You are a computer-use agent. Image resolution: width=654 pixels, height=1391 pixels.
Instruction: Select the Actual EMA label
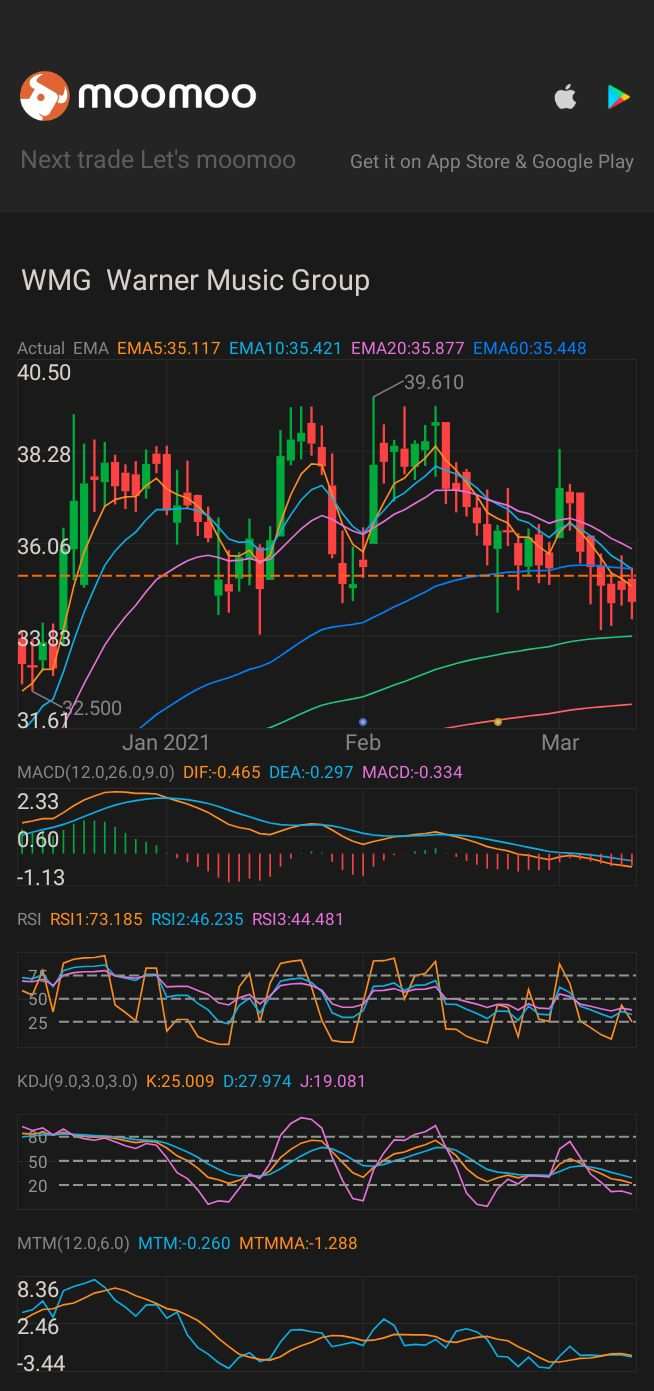pyautogui.click(x=63, y=348)
